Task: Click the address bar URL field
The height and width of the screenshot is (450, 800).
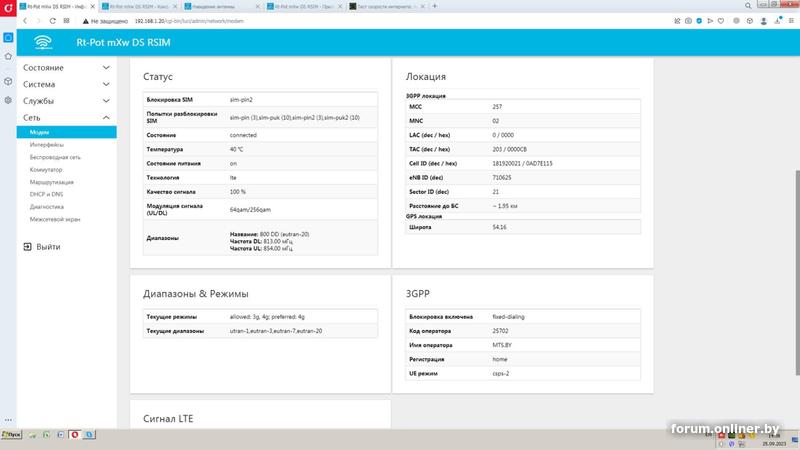Action: [x=189, y=21]
